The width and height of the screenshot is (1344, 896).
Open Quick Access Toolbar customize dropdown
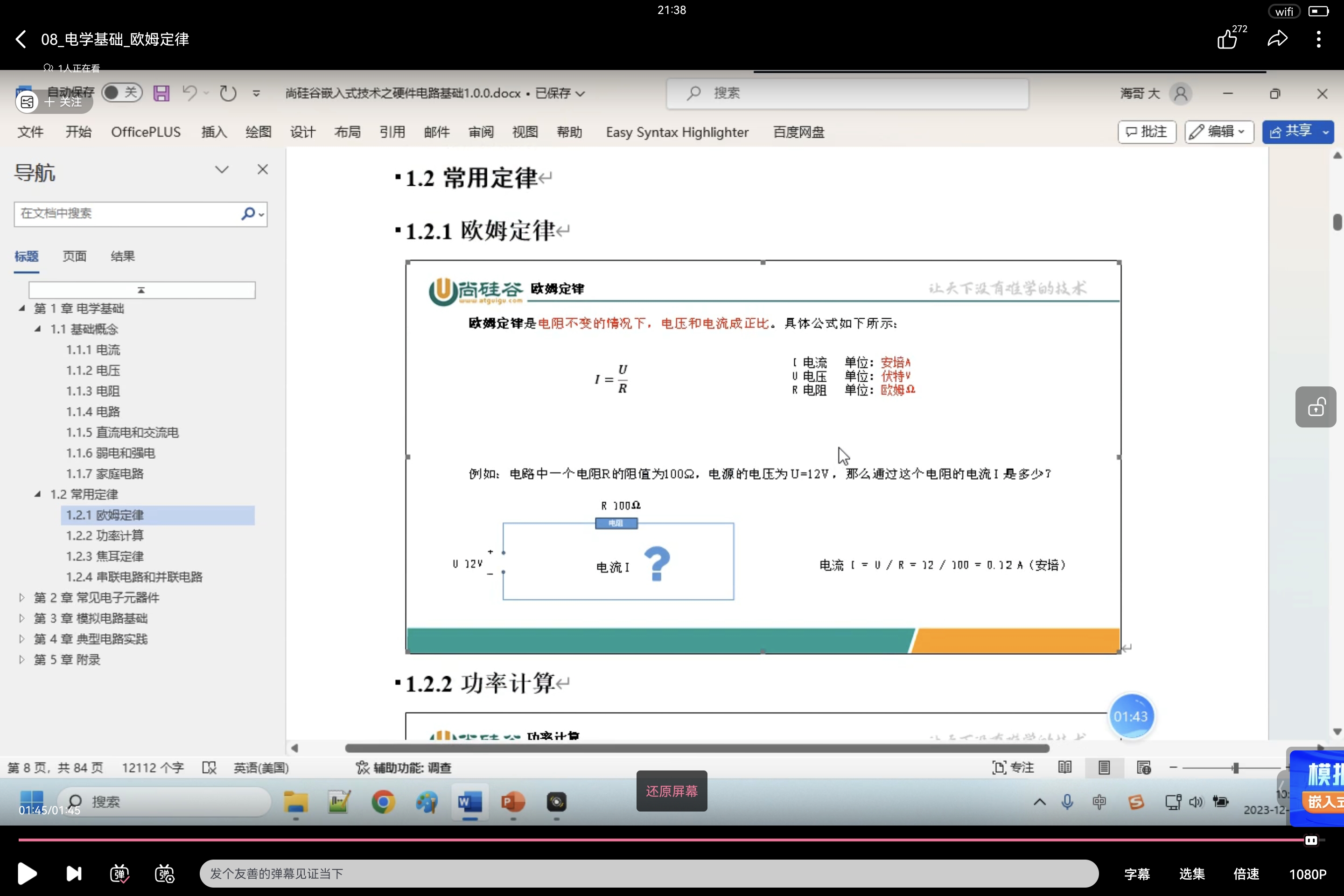pos(257,93)
